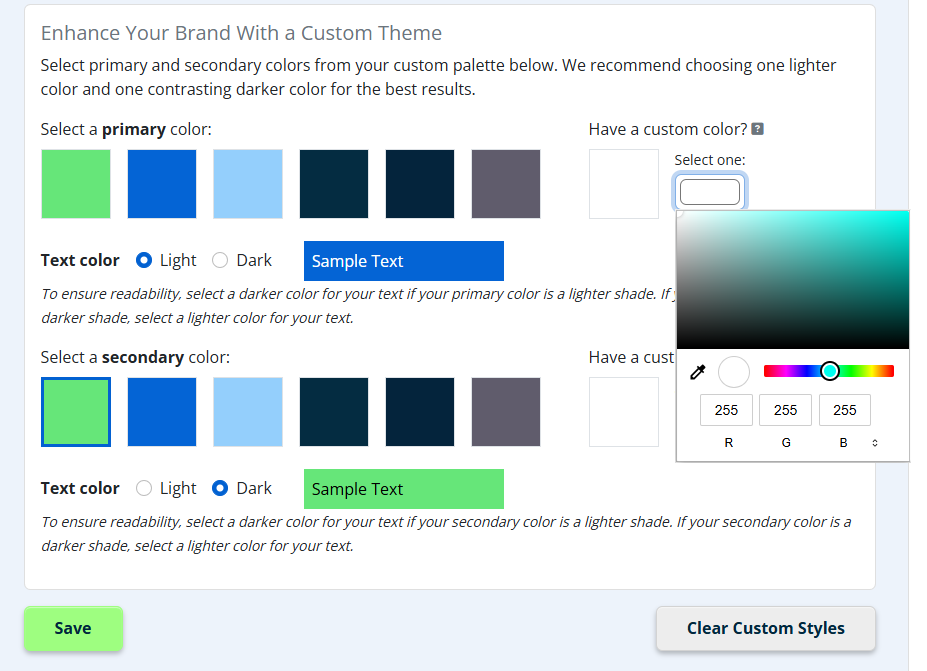The image size is (927, 671).
Task: Click the Save button
Action: point(73,628)
